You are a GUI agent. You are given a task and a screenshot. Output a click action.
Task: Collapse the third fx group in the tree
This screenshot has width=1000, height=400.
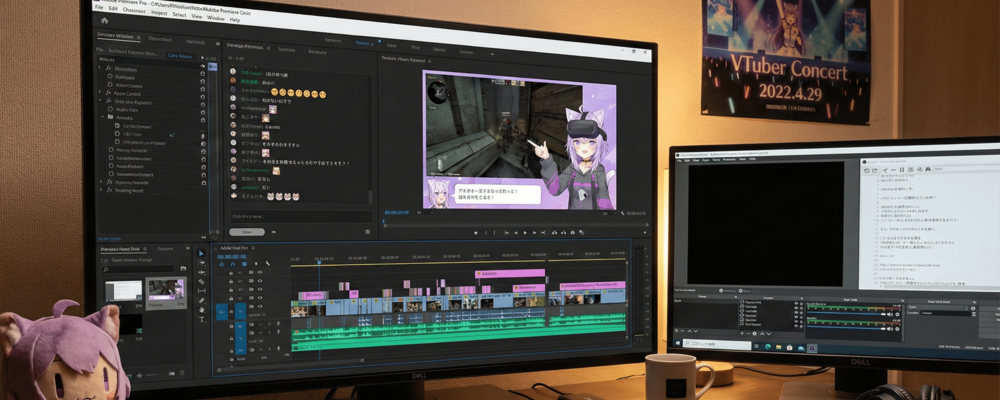pyautogui.click(x=99, y=100)
